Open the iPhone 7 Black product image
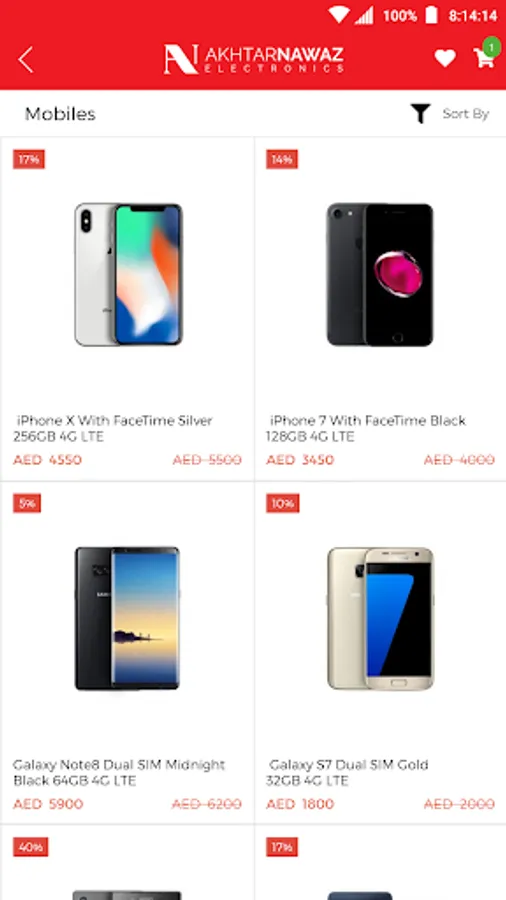This screenshot has width=506, height=900. pos(380,274)
